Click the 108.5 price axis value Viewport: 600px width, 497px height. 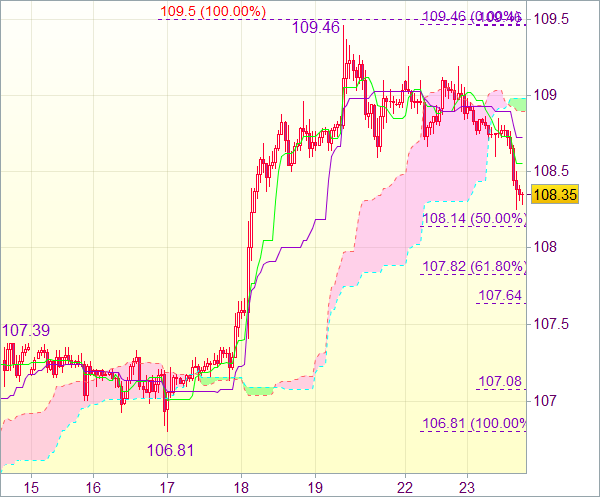click(x=551, y=171)
